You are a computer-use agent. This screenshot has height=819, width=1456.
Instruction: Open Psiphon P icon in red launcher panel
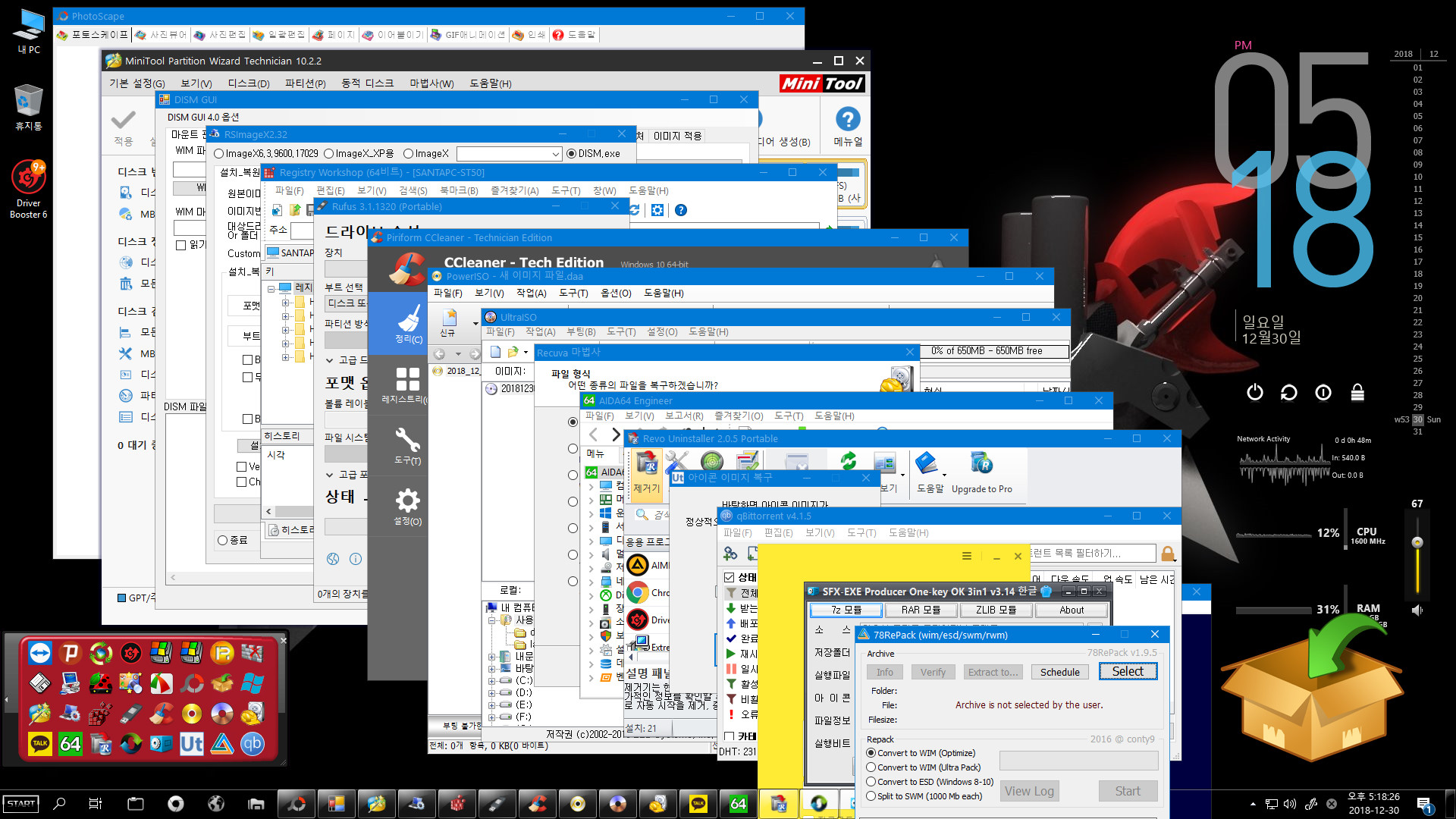[x=71, y=653]
